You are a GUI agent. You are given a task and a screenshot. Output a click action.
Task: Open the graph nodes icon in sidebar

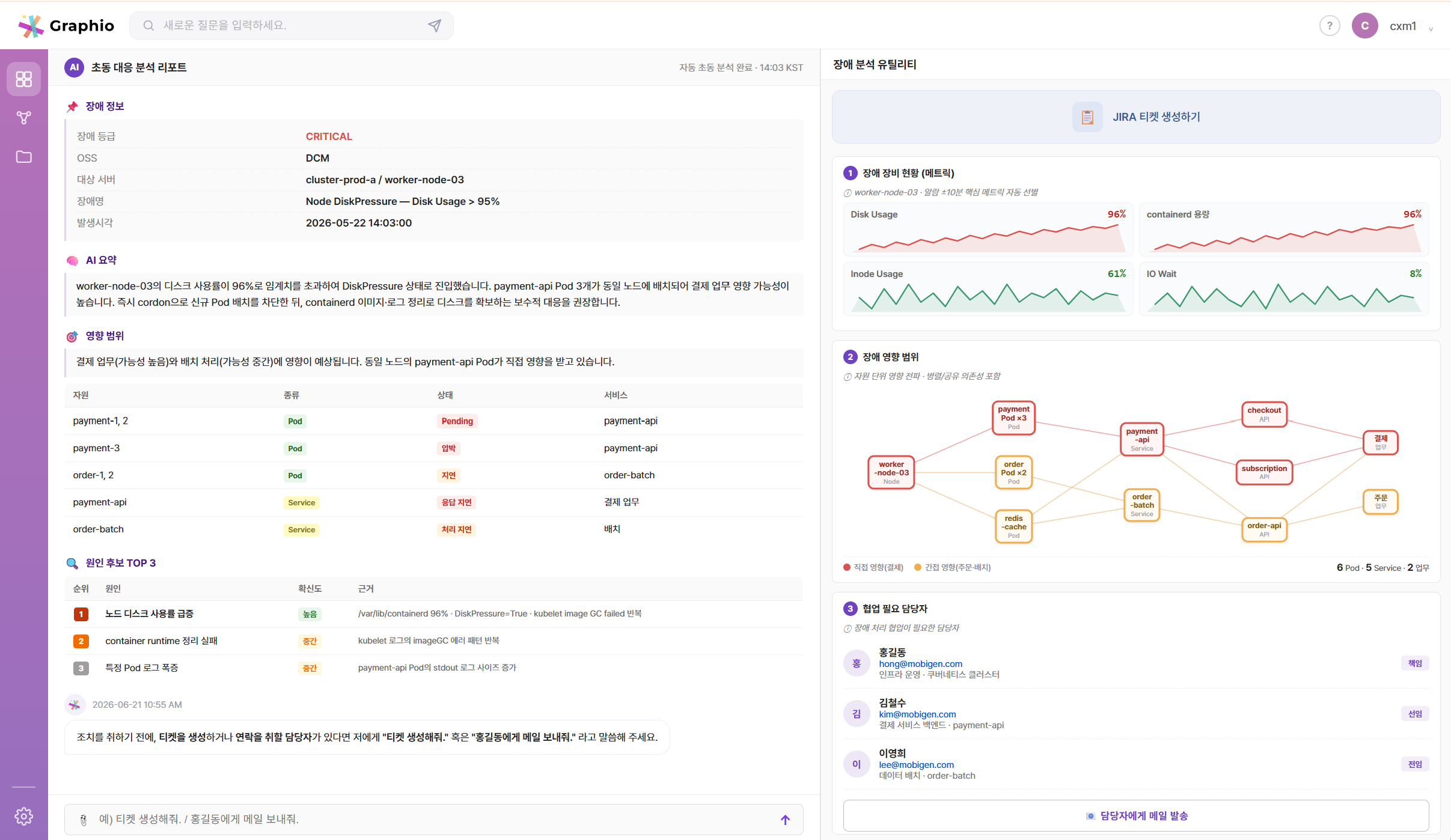pos(24,118)
